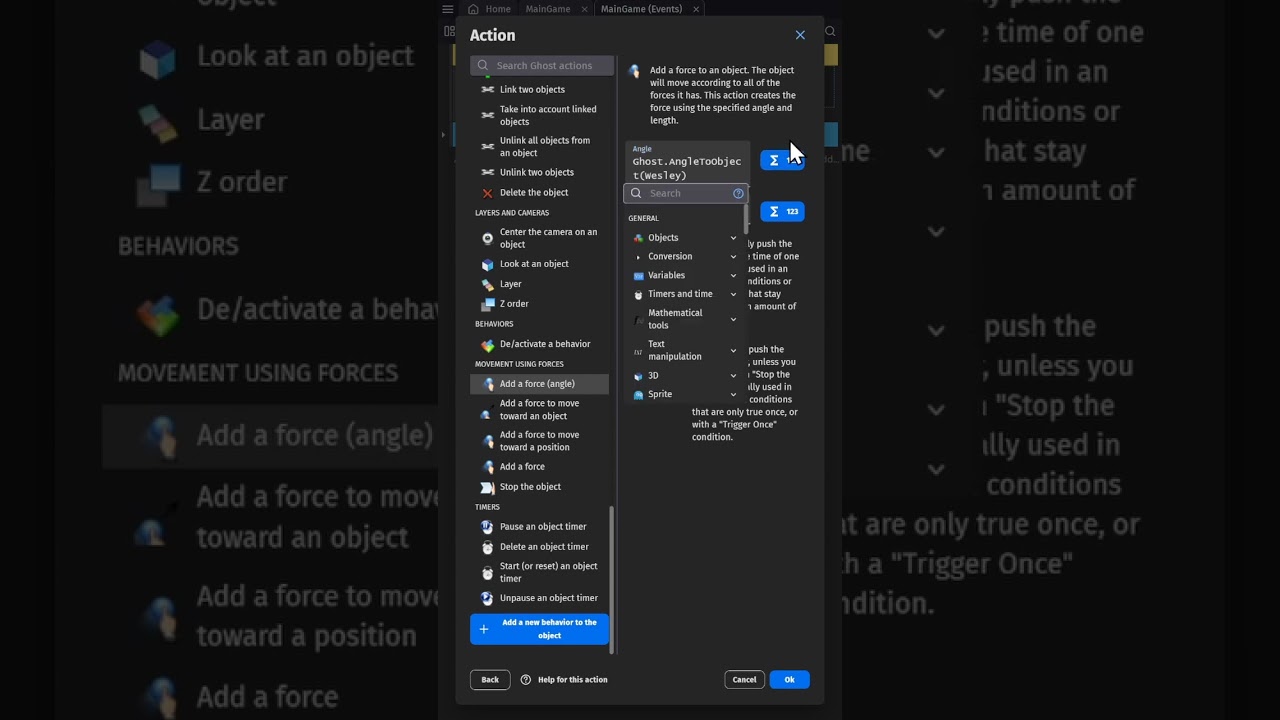Choose Take into account linked objects
The width and height of the screenshot is (1280, 720).
[539, 115]
